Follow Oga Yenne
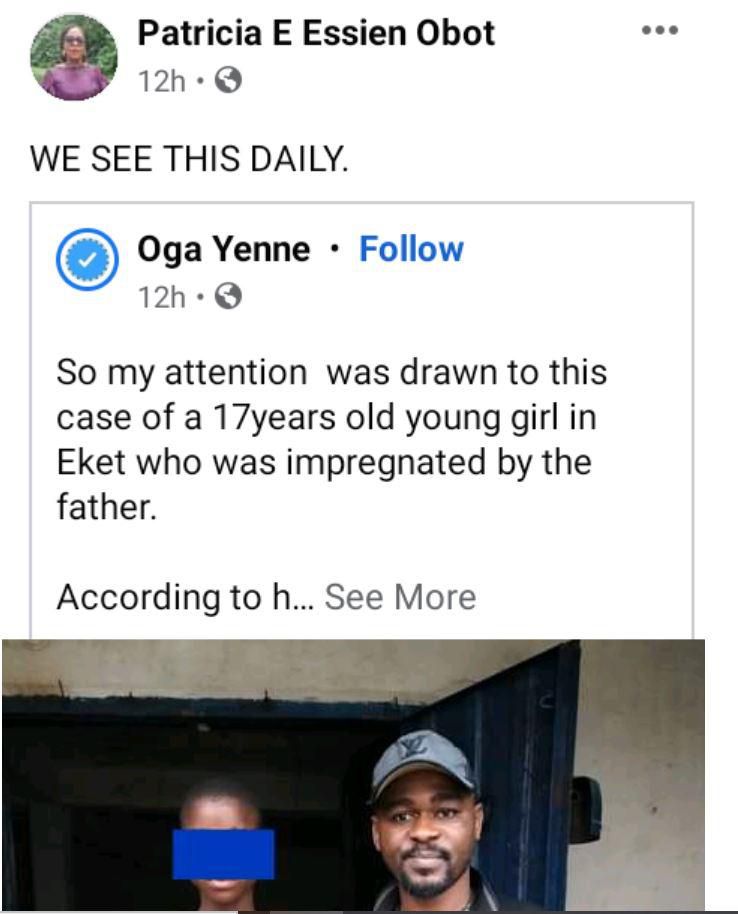The height and width of the screenshot is (914, 738). pyautogui.click(x=411, y=249)
